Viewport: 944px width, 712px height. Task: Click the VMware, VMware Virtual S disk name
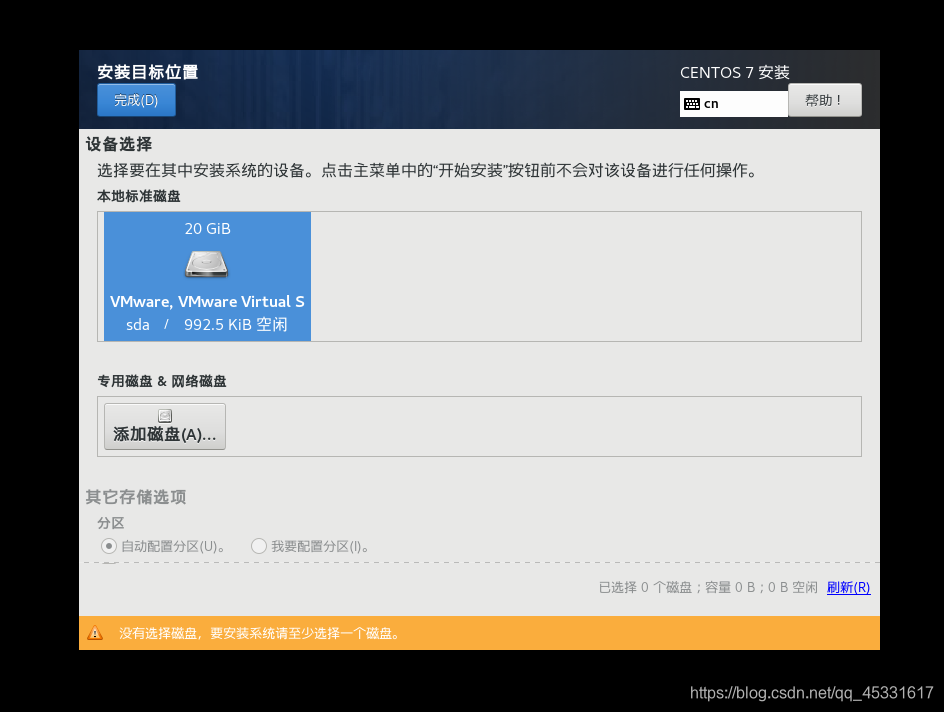point(207,302)
